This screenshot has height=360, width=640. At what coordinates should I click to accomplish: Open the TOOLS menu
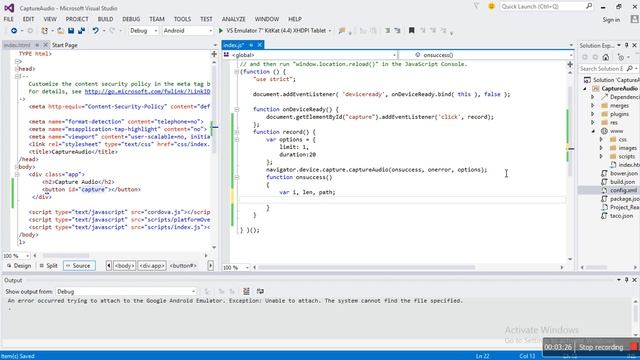[182, 19]
